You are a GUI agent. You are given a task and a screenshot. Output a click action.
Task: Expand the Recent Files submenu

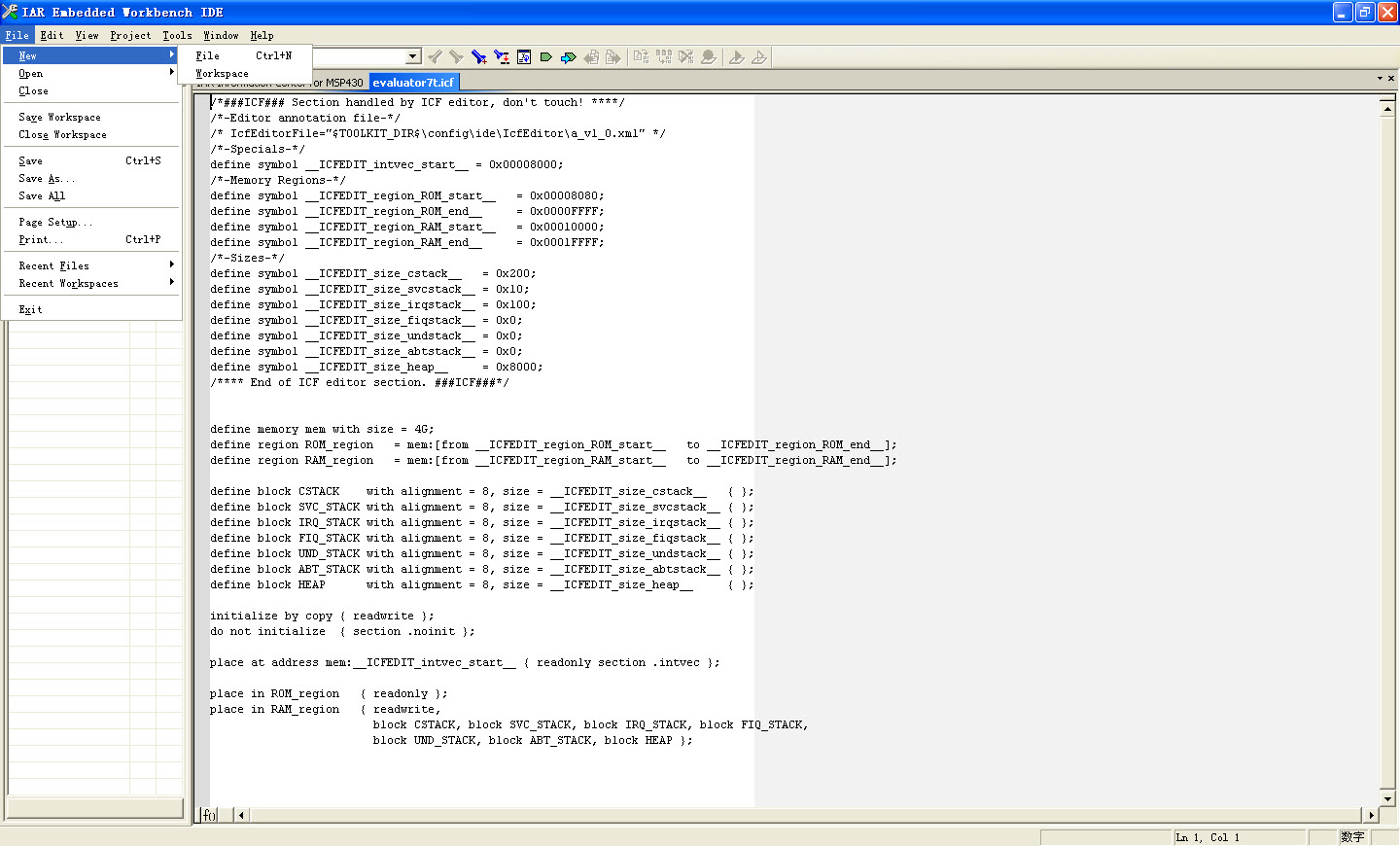91,266
